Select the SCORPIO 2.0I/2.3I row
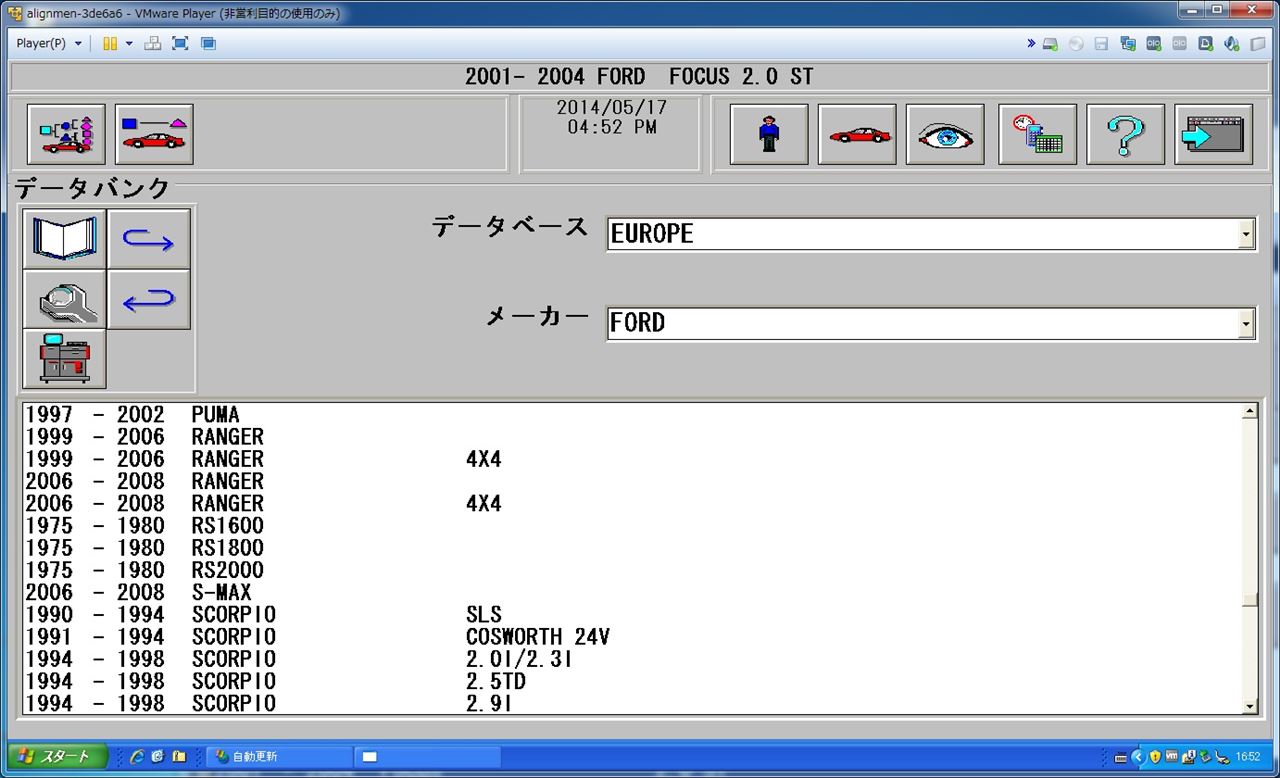 [x=631, y=659]
